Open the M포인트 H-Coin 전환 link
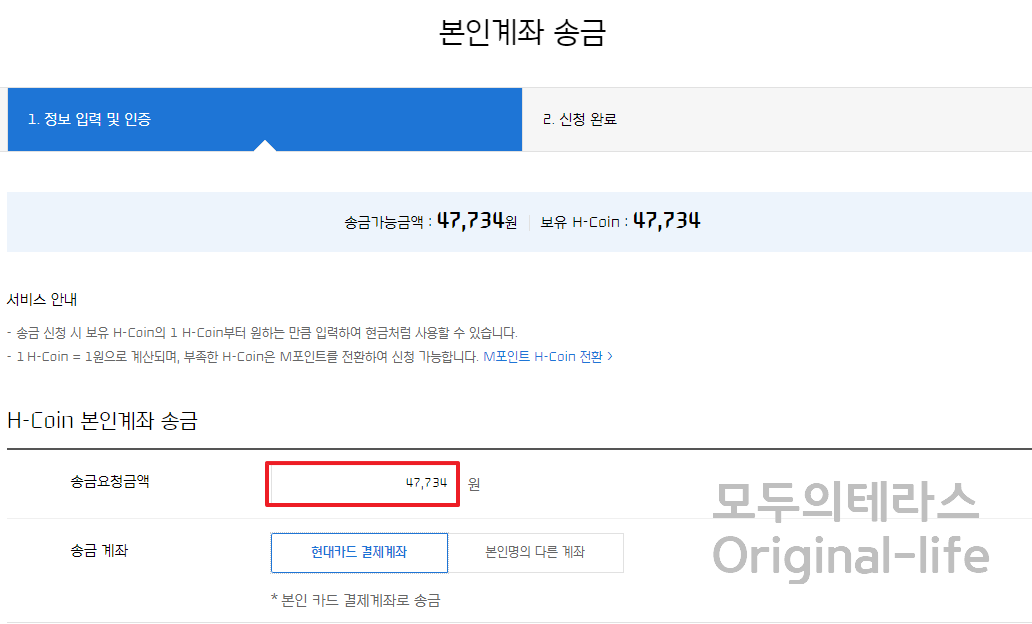This screenshot has height=624, width=1032. 548,357
